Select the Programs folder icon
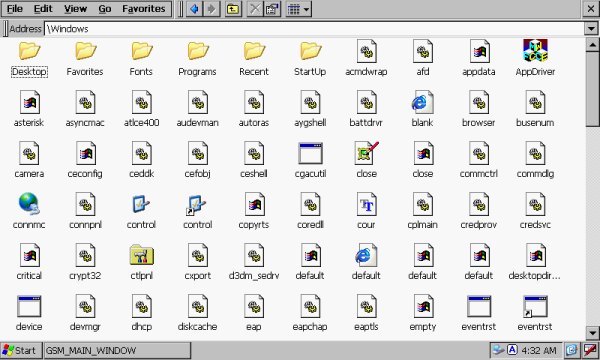The image size is (600, 360). tap(198, 50)
